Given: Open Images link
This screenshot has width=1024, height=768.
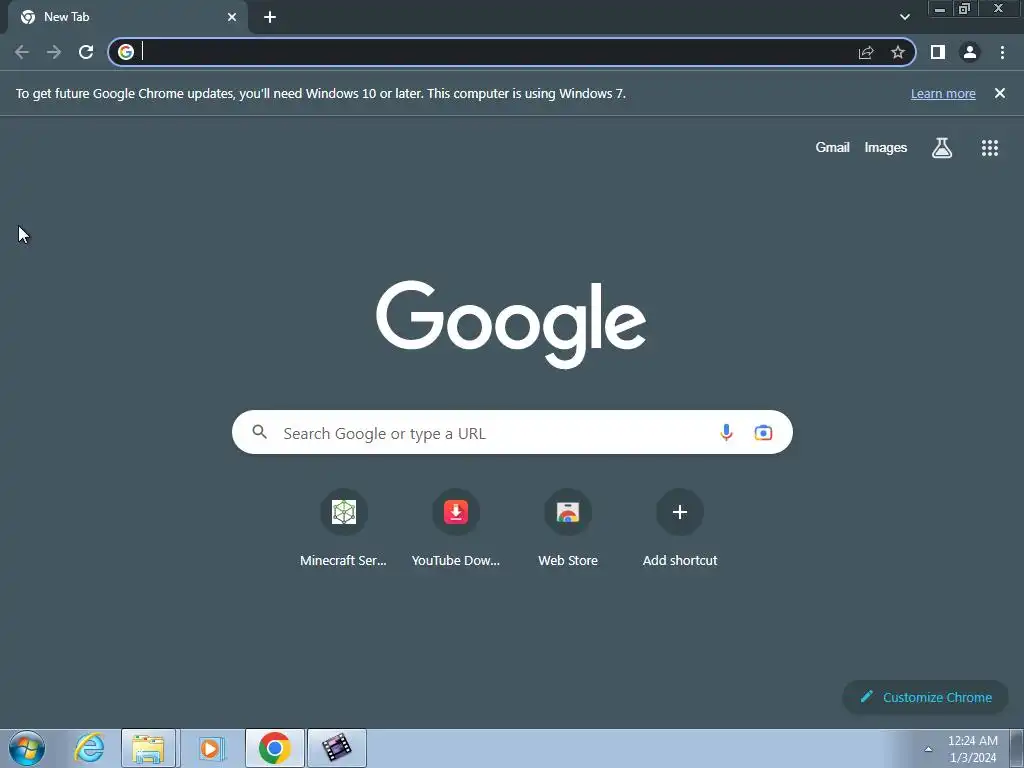Looking at the screenshot, I should [886, 148].
